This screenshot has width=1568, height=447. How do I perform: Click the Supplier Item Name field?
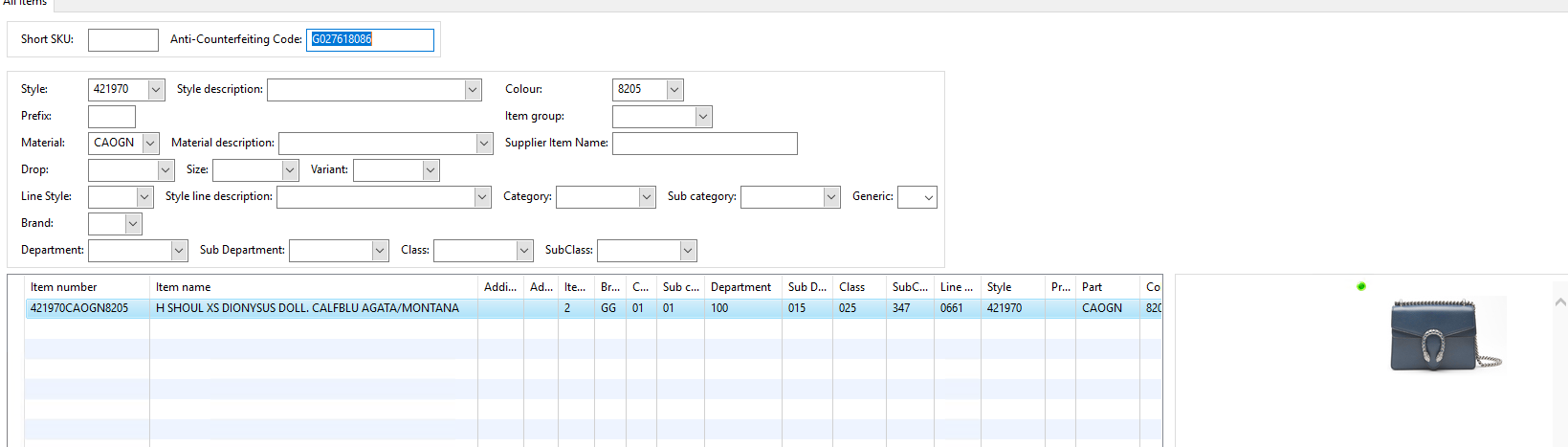(x=705, y=143)
